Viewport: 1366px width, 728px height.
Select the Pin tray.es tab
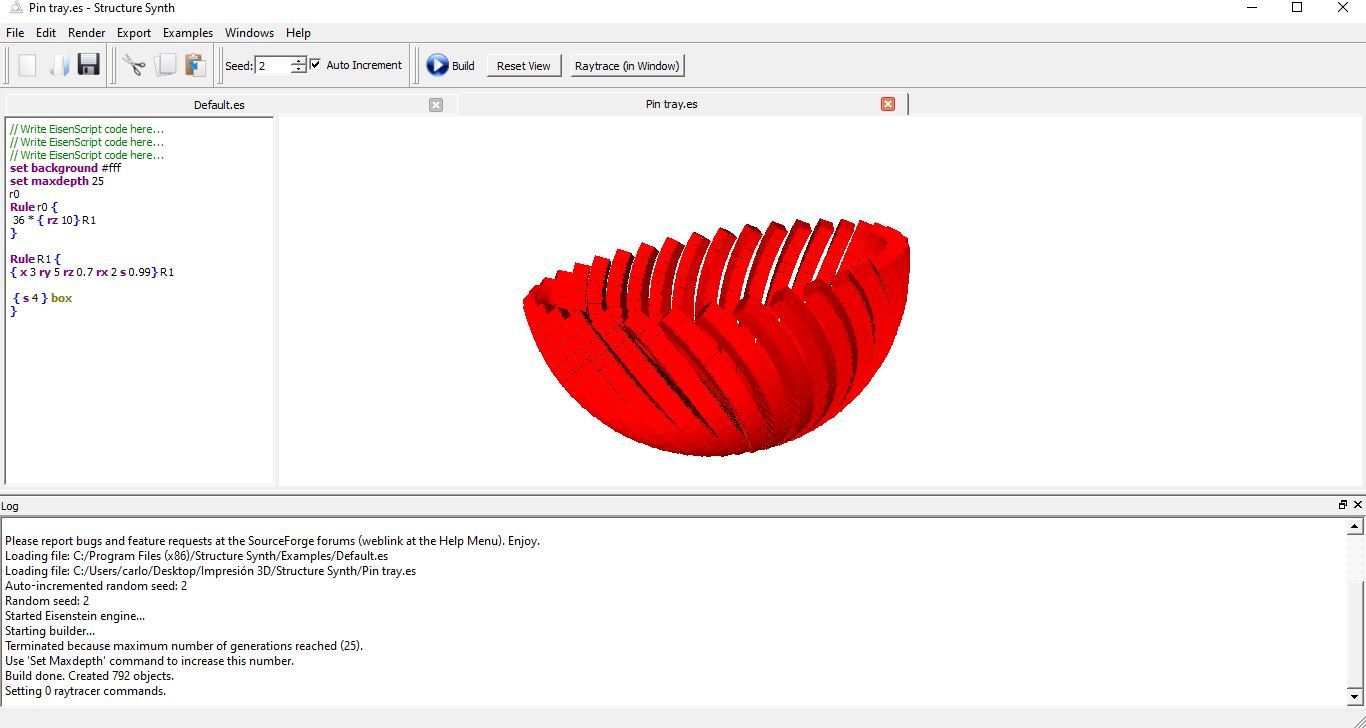tap(672, 104)
